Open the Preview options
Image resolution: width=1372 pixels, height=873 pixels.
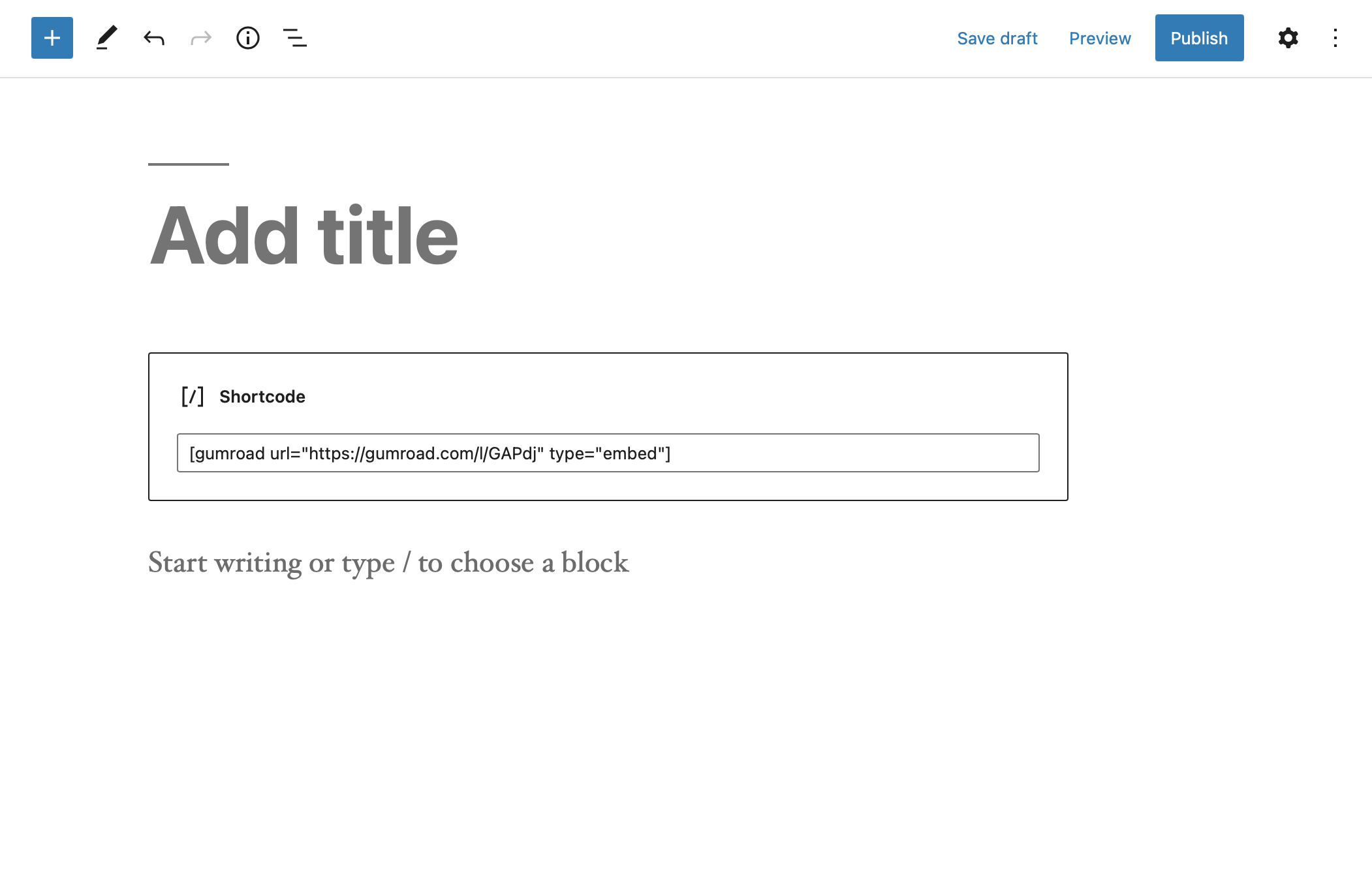[x=1100, y=38]
